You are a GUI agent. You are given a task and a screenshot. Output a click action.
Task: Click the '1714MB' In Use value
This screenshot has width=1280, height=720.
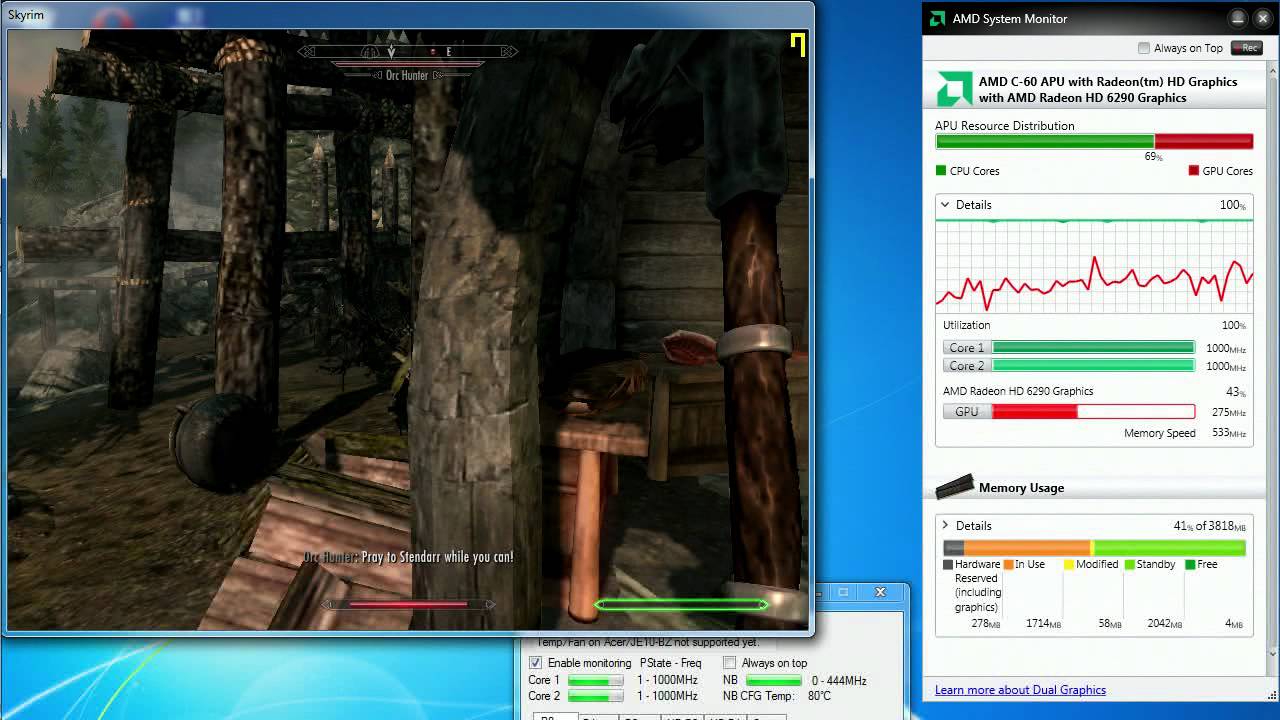point(1043,623)
